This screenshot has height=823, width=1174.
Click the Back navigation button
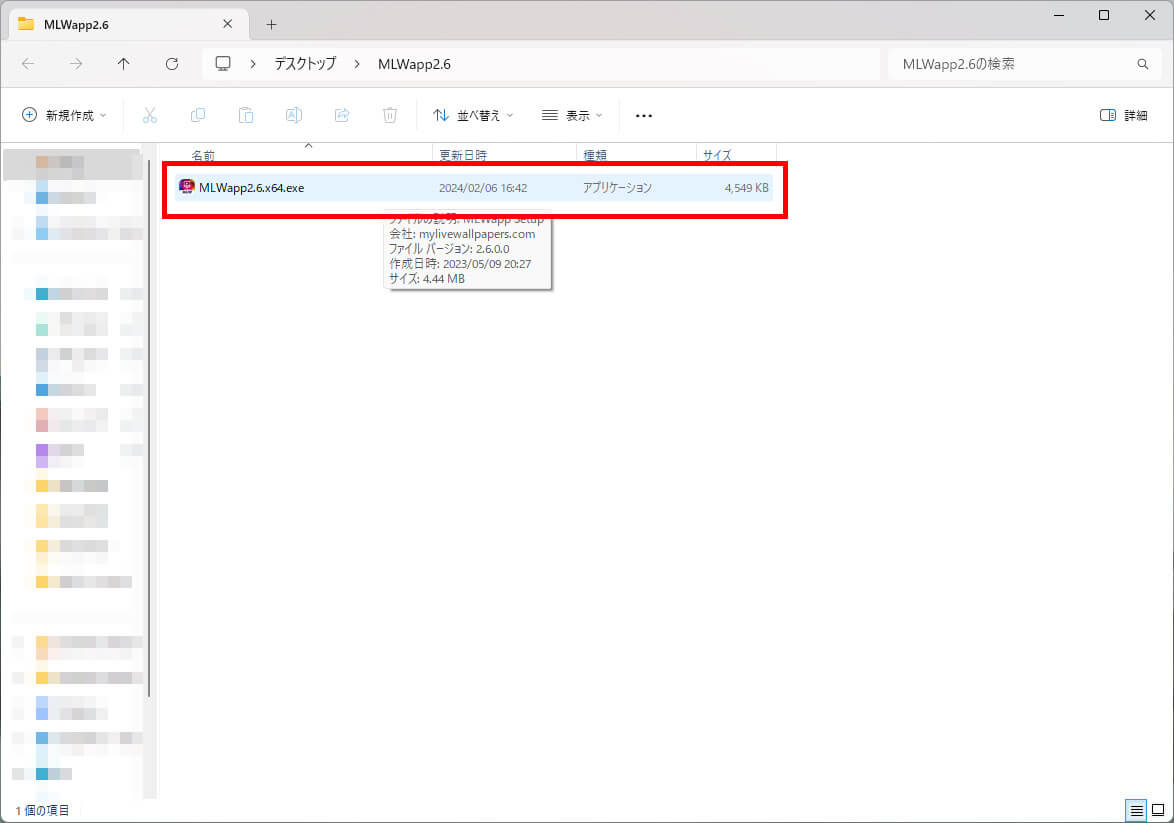28,63
